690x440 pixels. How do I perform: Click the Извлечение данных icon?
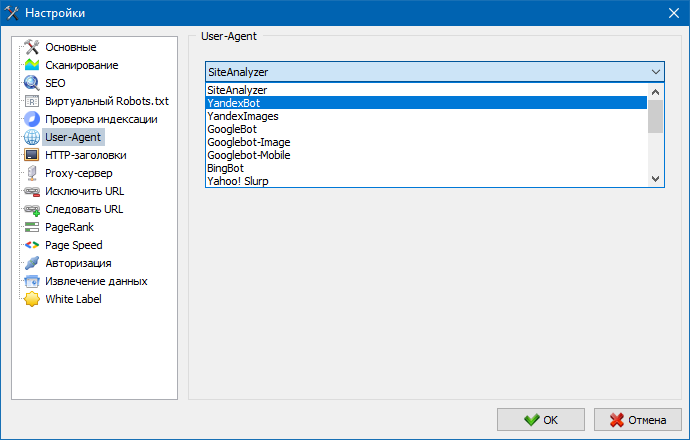32,281
